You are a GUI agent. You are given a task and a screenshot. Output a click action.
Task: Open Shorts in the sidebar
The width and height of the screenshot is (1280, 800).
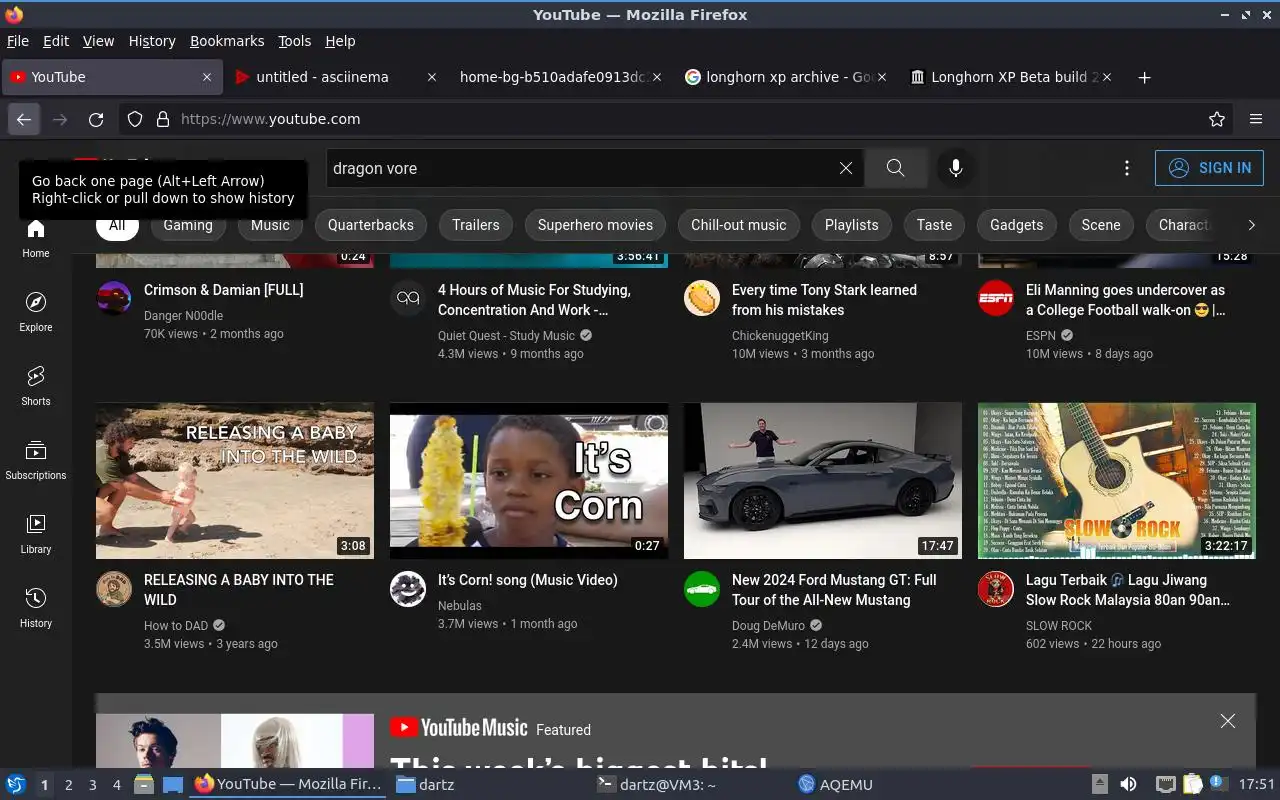point(36,387)
